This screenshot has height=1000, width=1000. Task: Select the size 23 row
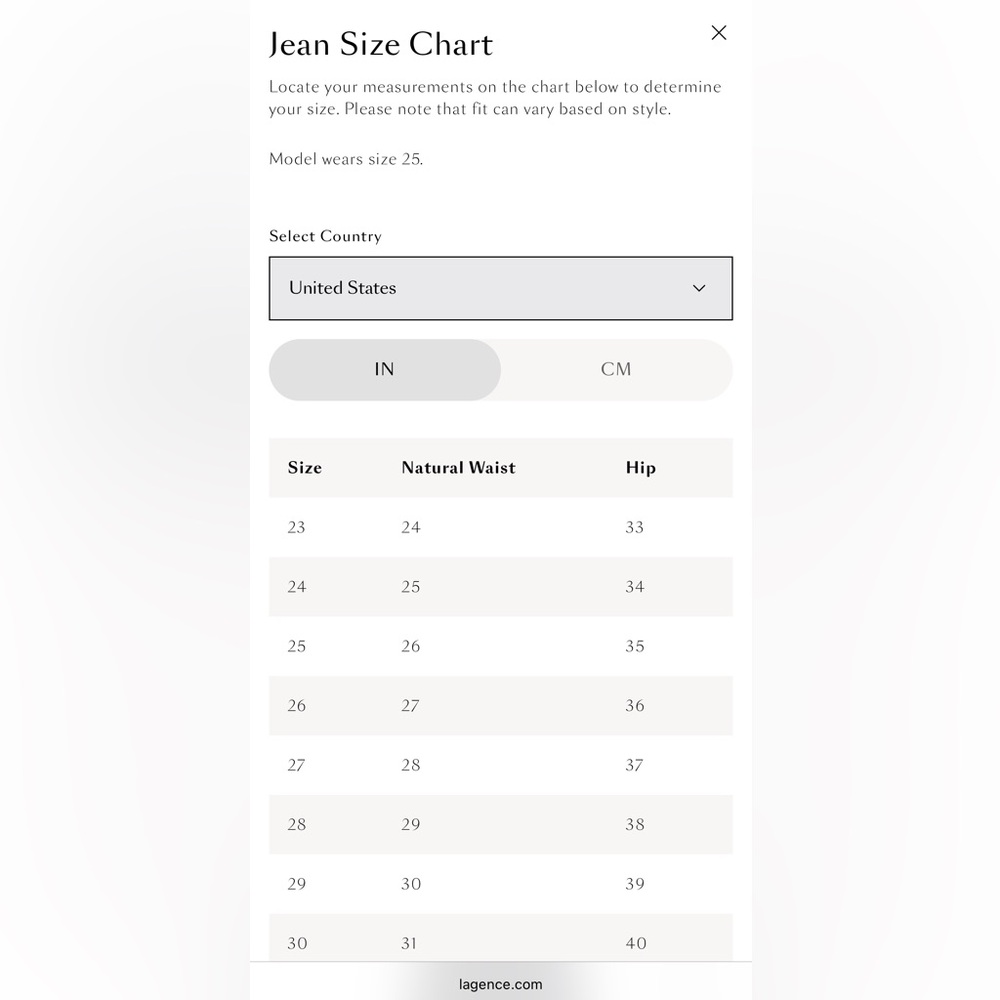point(501,527)
